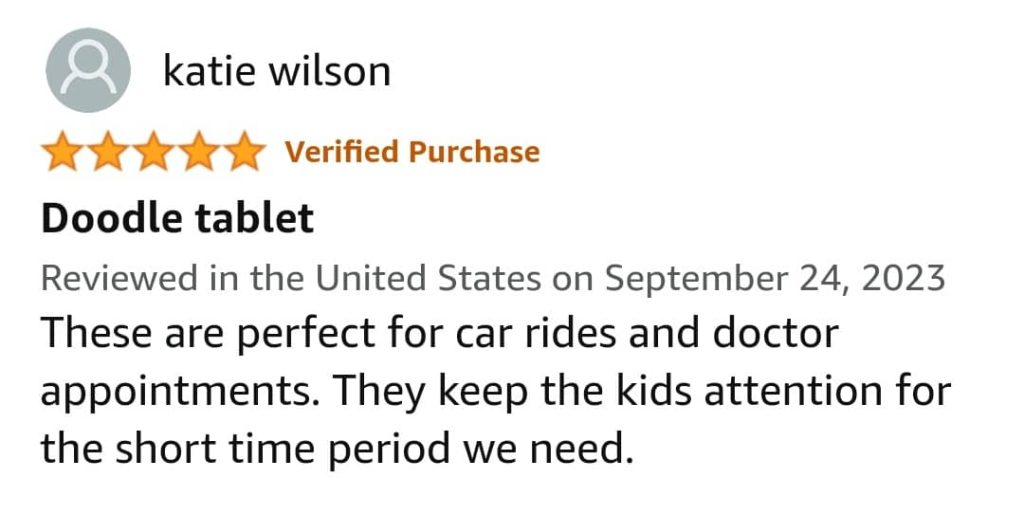Click the first orange rating star
The width and height of the screenshot is (1024, 515).
(x=62, y=151)
